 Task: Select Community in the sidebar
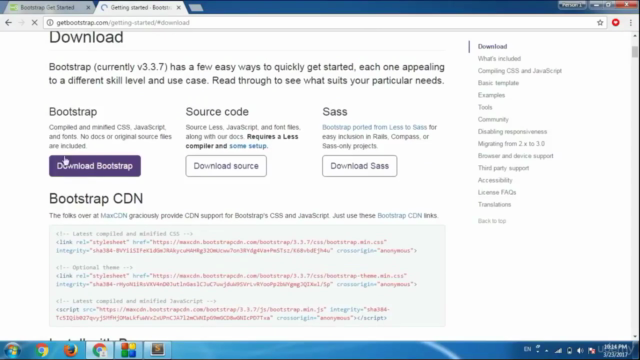[x=493, y=119]
